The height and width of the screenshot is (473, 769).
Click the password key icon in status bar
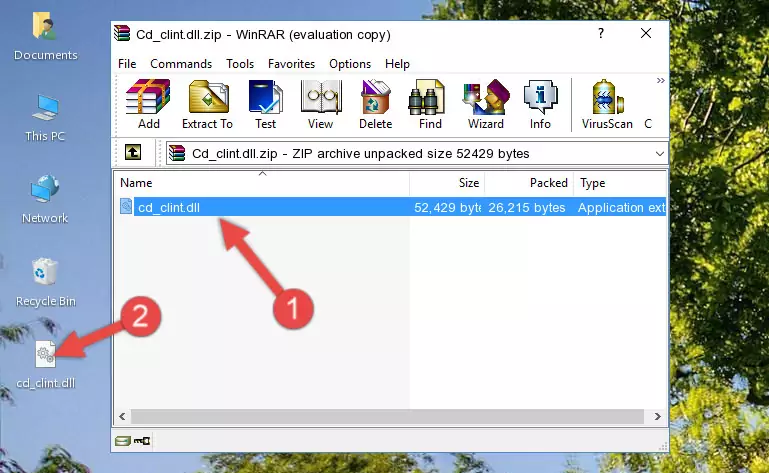(142, 441)
